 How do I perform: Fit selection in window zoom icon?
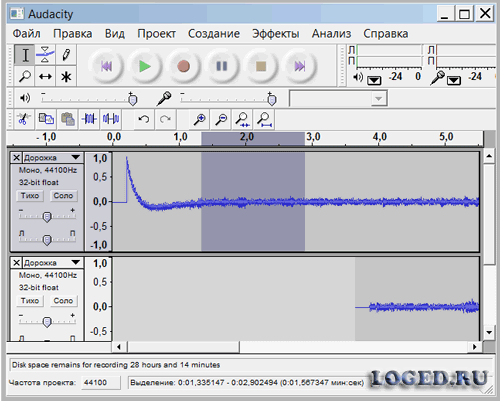242,119
